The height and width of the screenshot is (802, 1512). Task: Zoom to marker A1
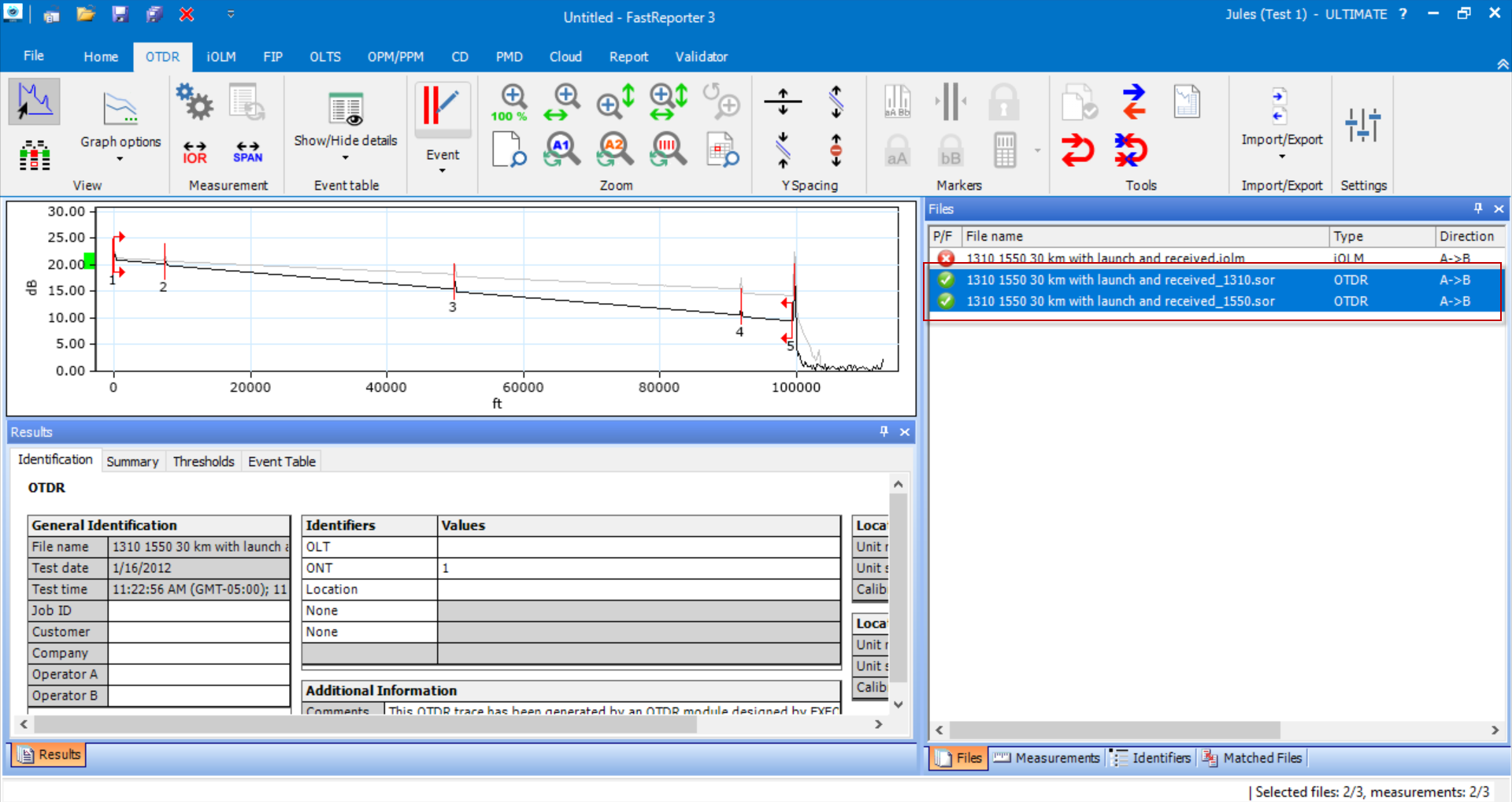tap(561, 150)
